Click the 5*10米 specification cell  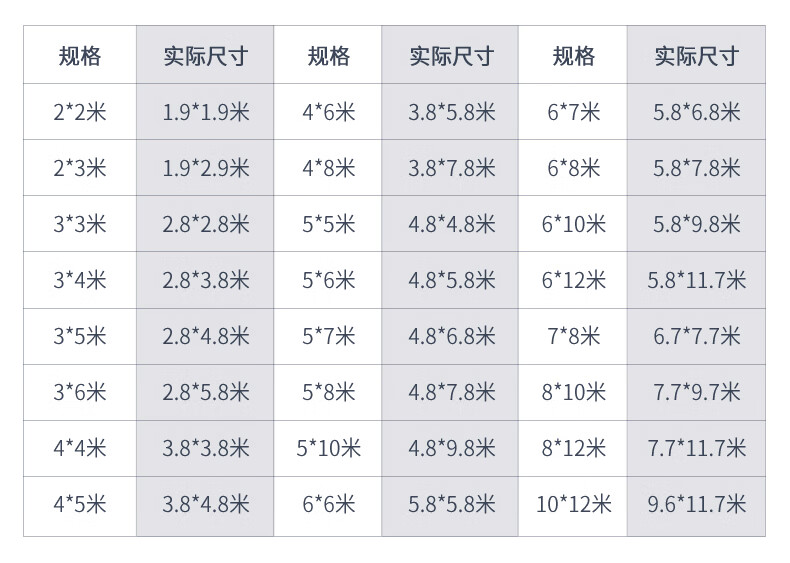tap(329, 448)
